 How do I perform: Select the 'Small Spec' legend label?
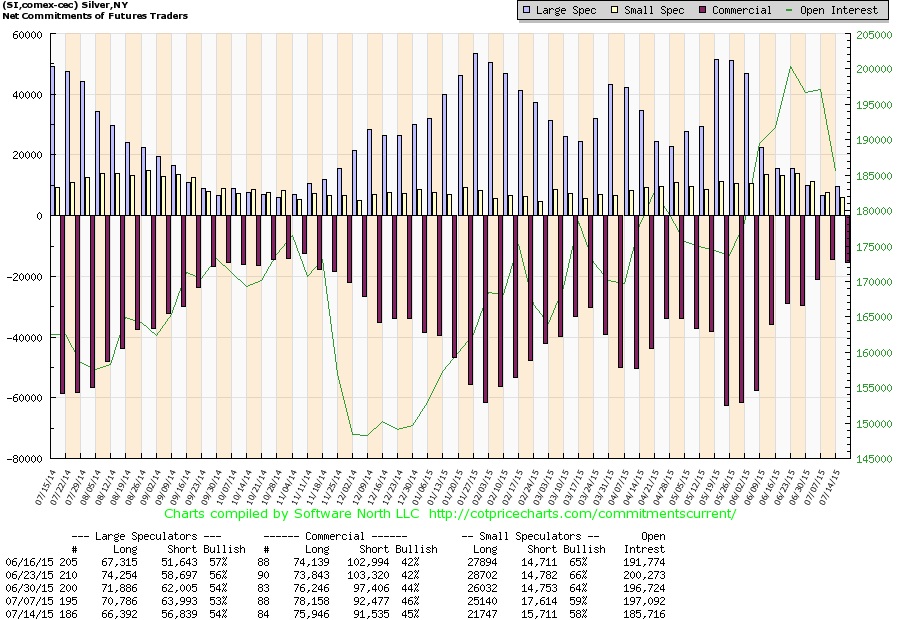click(654, 10)
